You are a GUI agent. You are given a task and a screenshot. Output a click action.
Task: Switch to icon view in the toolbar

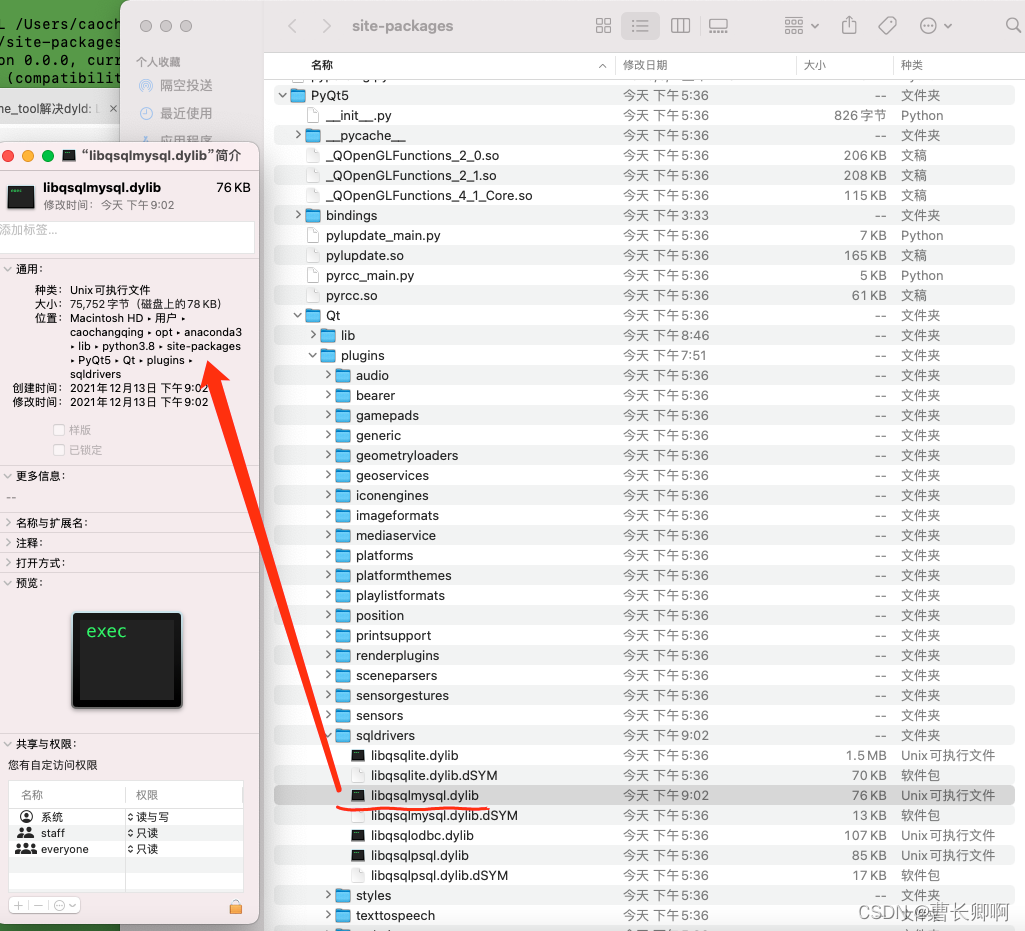point(603,26)
